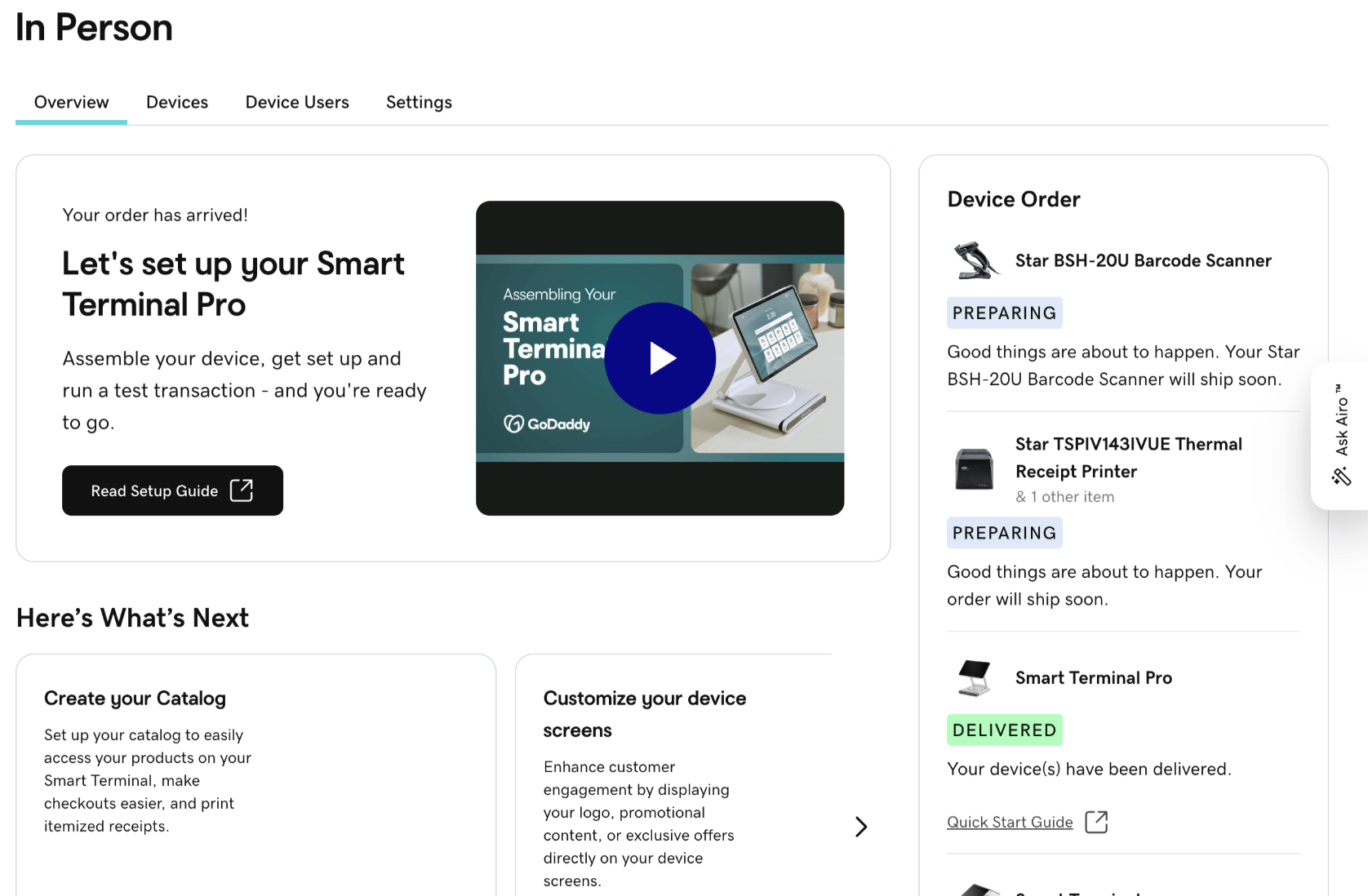Image resolution: width=1368 pixels, height=896 pixels.
Task: Click the Ask Airo sparkle pencil icon
Action: coord(1341,477)
